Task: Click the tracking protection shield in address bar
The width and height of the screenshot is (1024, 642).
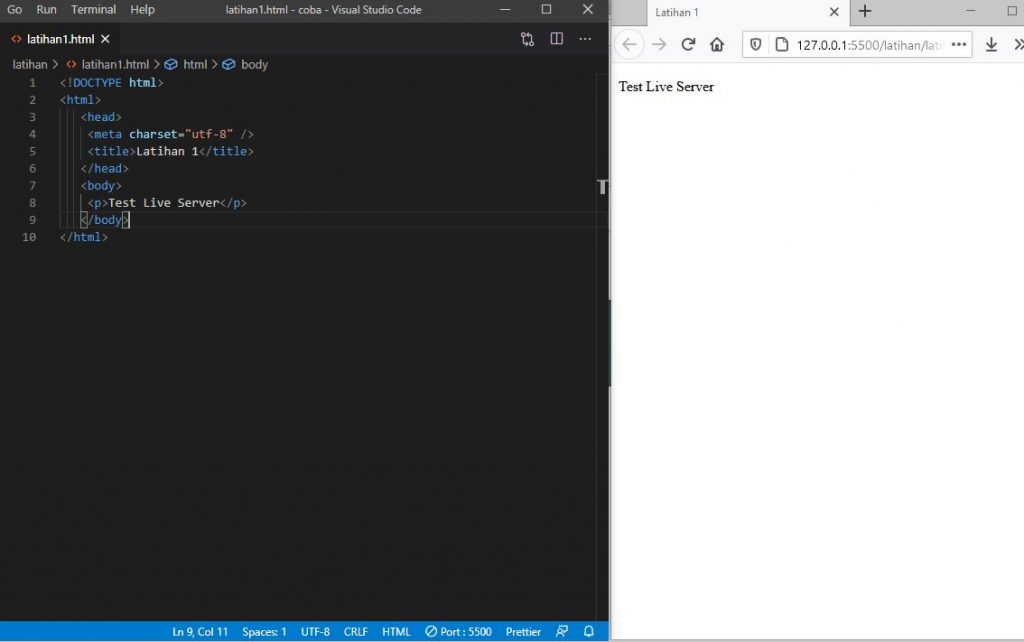Action: pyautogui.click(x=755, y=43)
